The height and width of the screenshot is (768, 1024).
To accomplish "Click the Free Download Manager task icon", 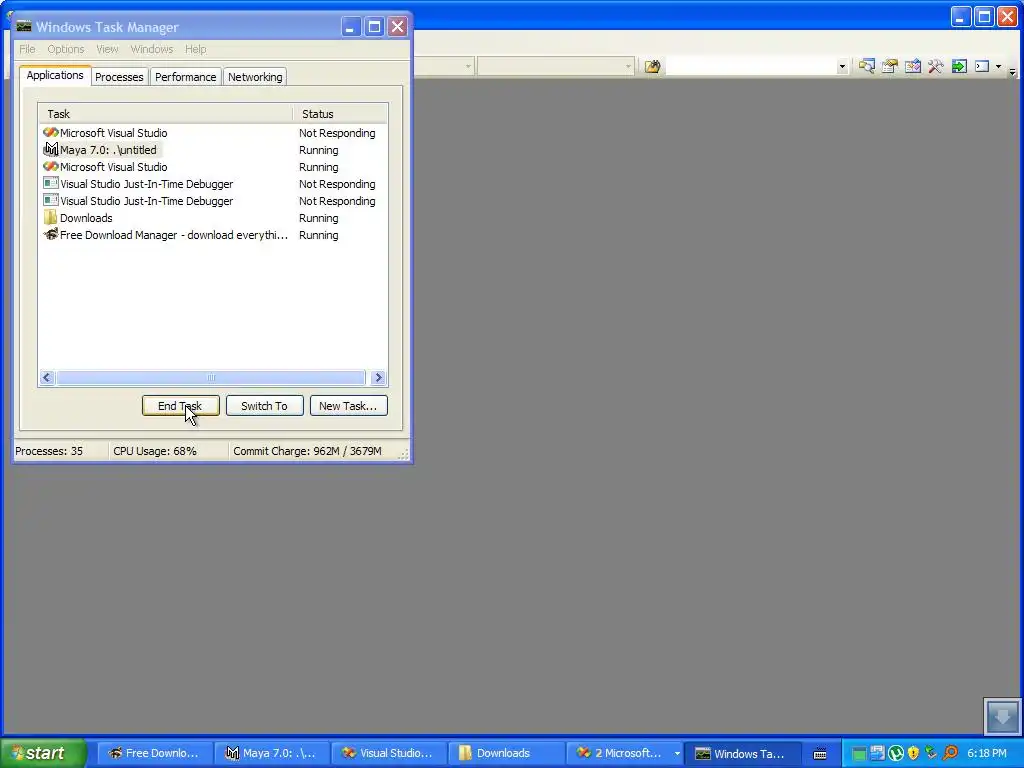I will tap(51, 234).
